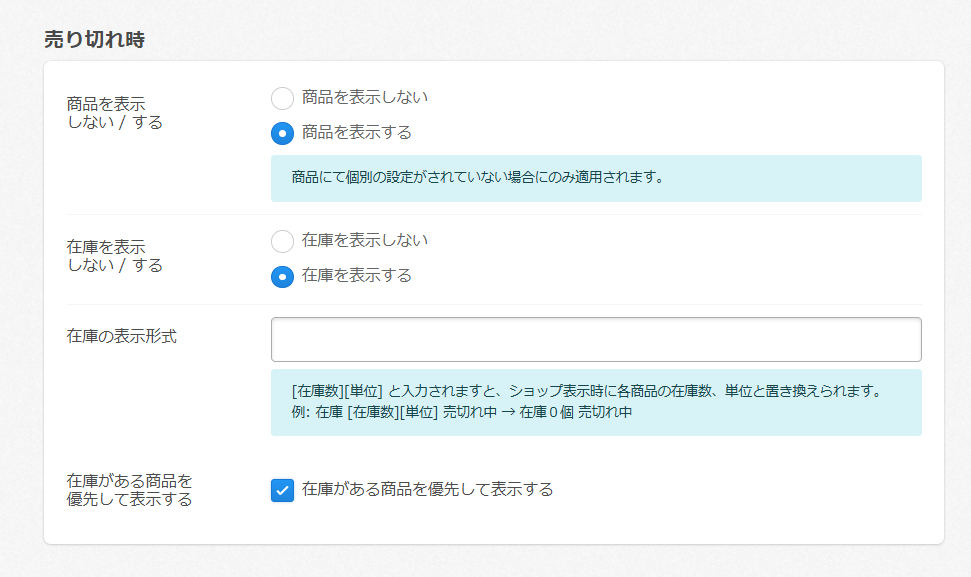Choose the 在庫を表示する radio circle
The height and width of the screenshot is (577, 971).
283,276
